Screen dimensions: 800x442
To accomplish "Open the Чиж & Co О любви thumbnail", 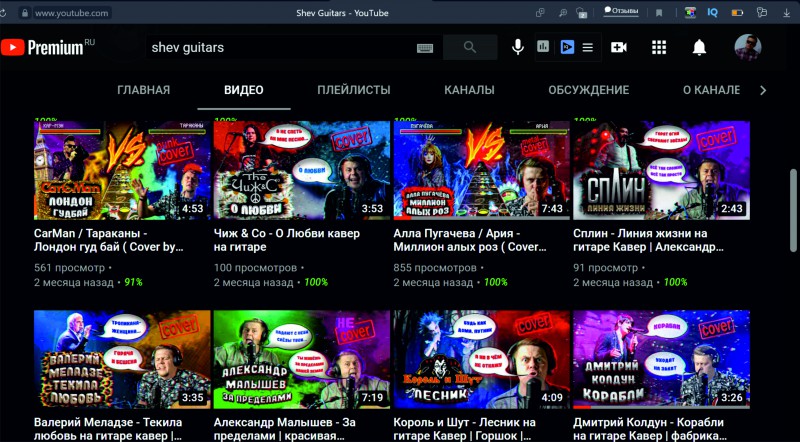I will (302, 170).
